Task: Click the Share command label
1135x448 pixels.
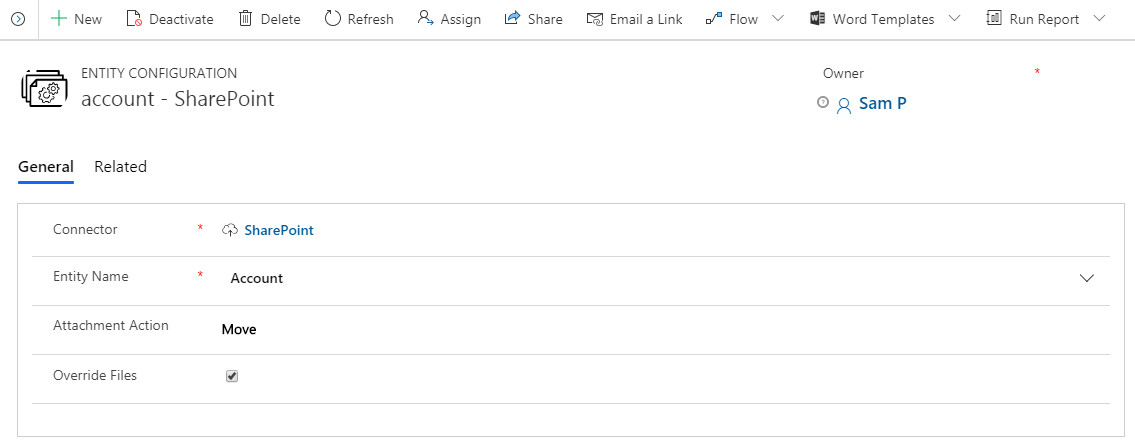Action: coord(545,20)
